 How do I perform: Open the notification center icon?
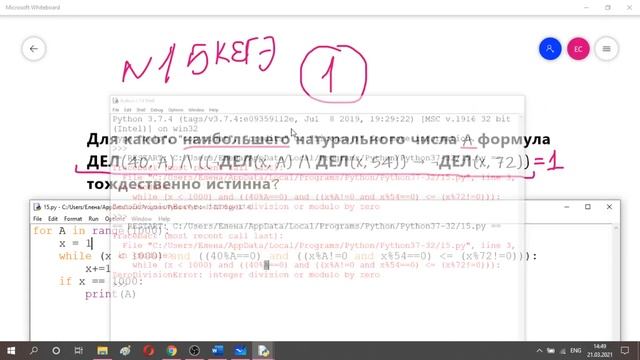[x=625, y=351]
